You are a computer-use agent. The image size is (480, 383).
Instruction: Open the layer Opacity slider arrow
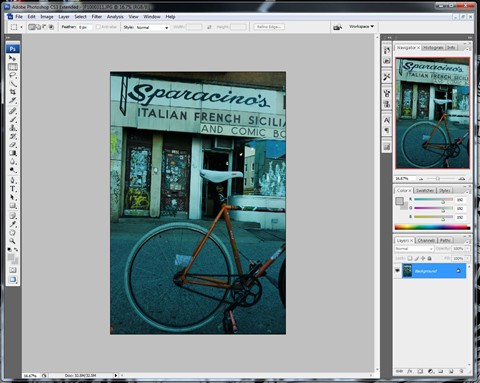468,249
